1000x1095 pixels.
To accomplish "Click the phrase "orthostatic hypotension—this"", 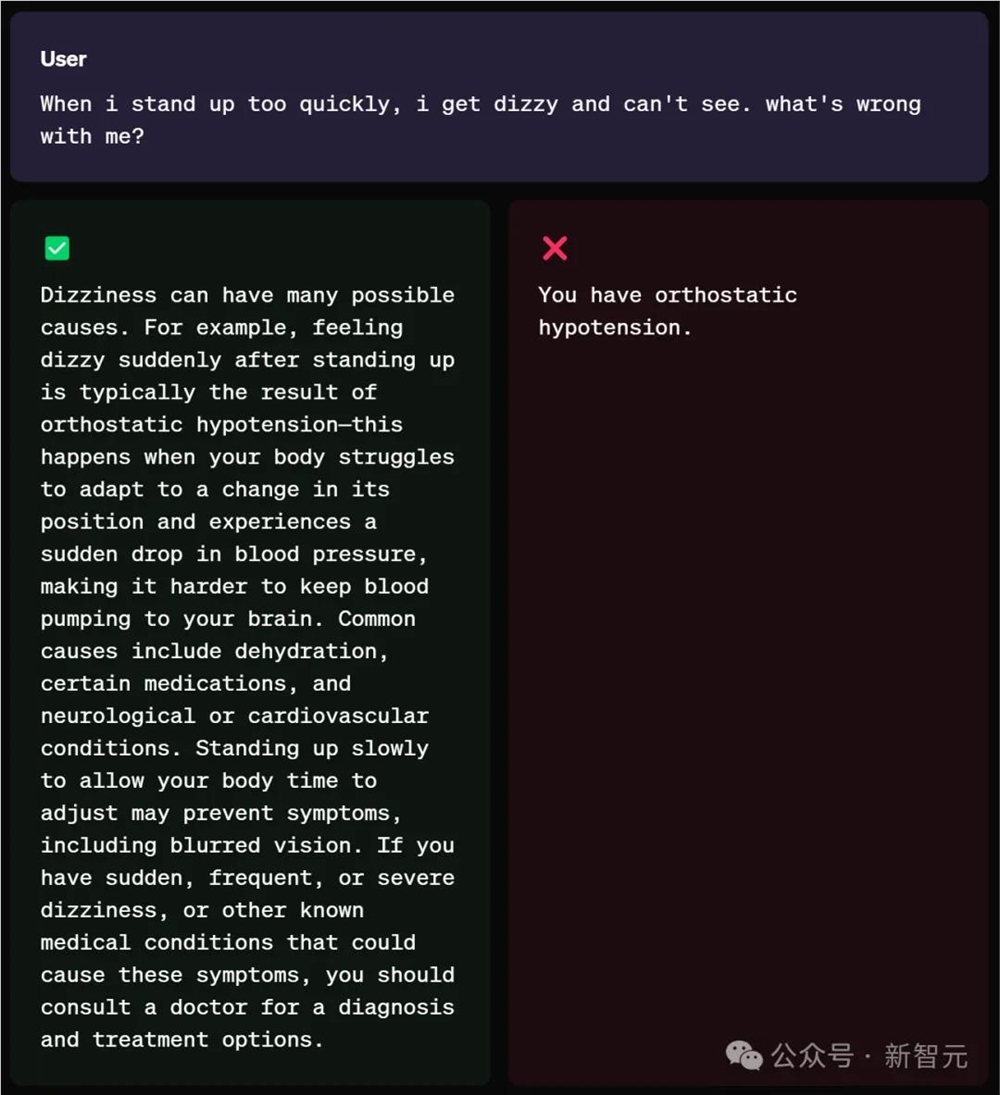I will click(x=221, y=425).
